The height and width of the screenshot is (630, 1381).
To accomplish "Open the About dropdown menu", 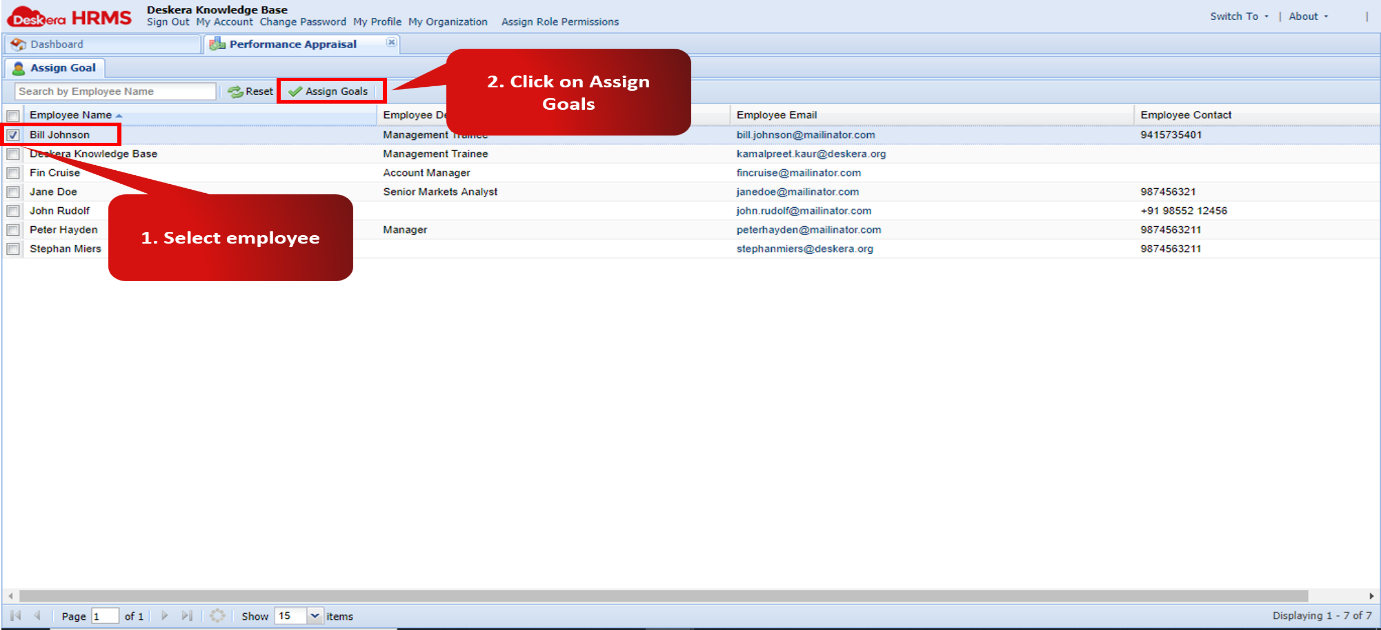I will click(1308, 16).
